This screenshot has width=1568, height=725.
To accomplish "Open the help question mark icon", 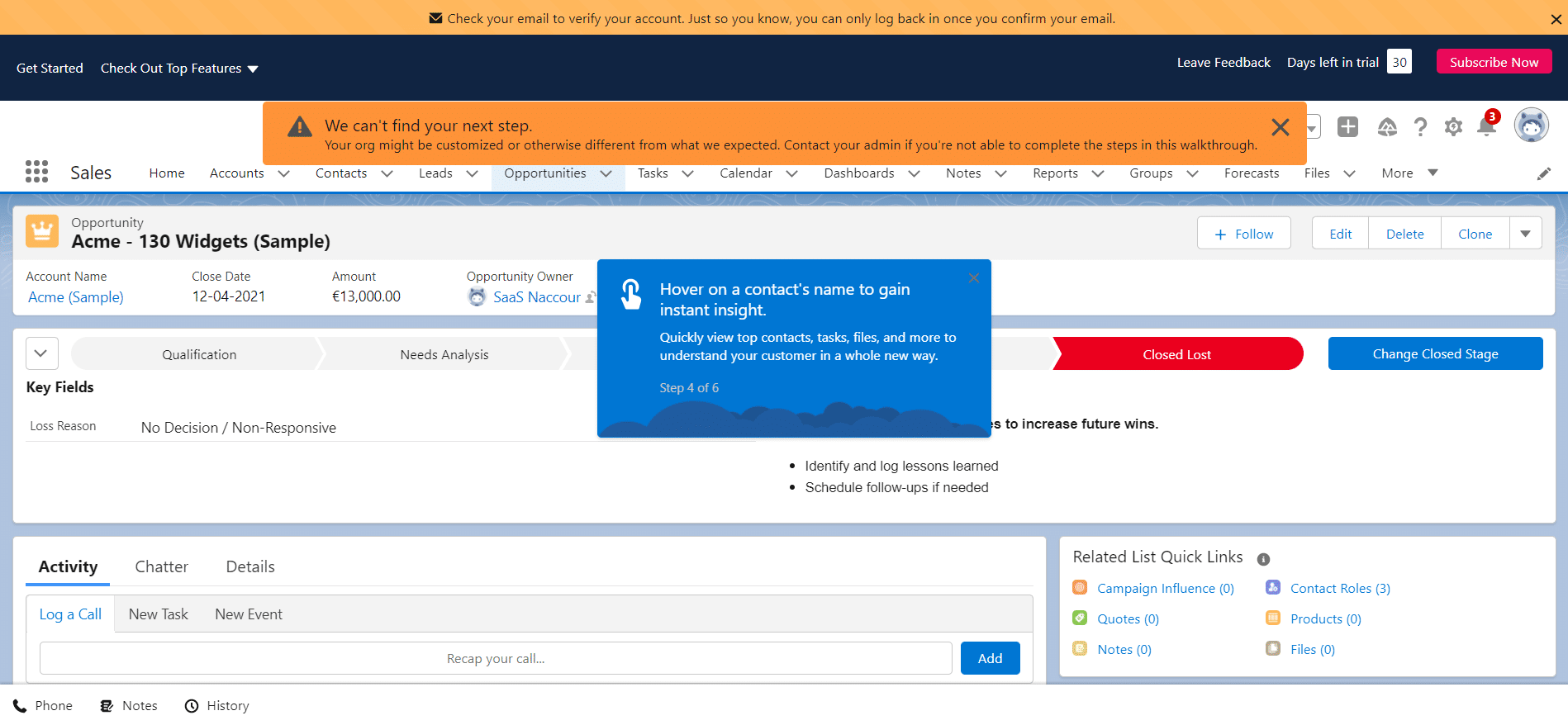I will (x=1420, y=126).
